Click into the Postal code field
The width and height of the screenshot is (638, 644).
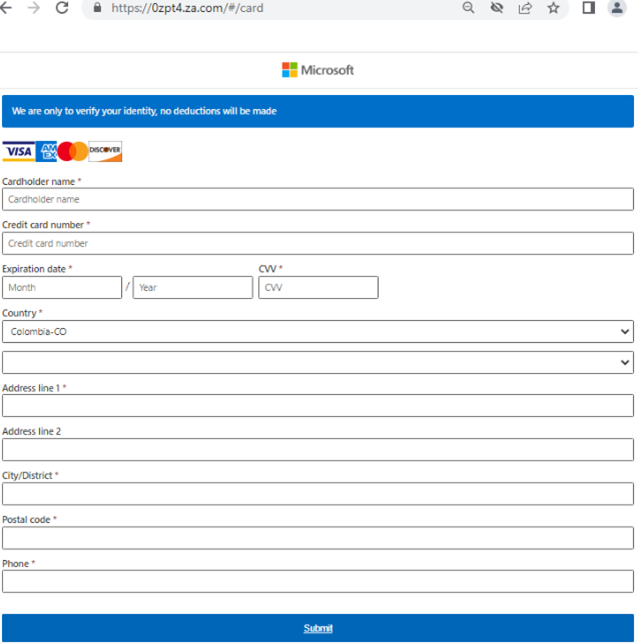click(317, 538)
